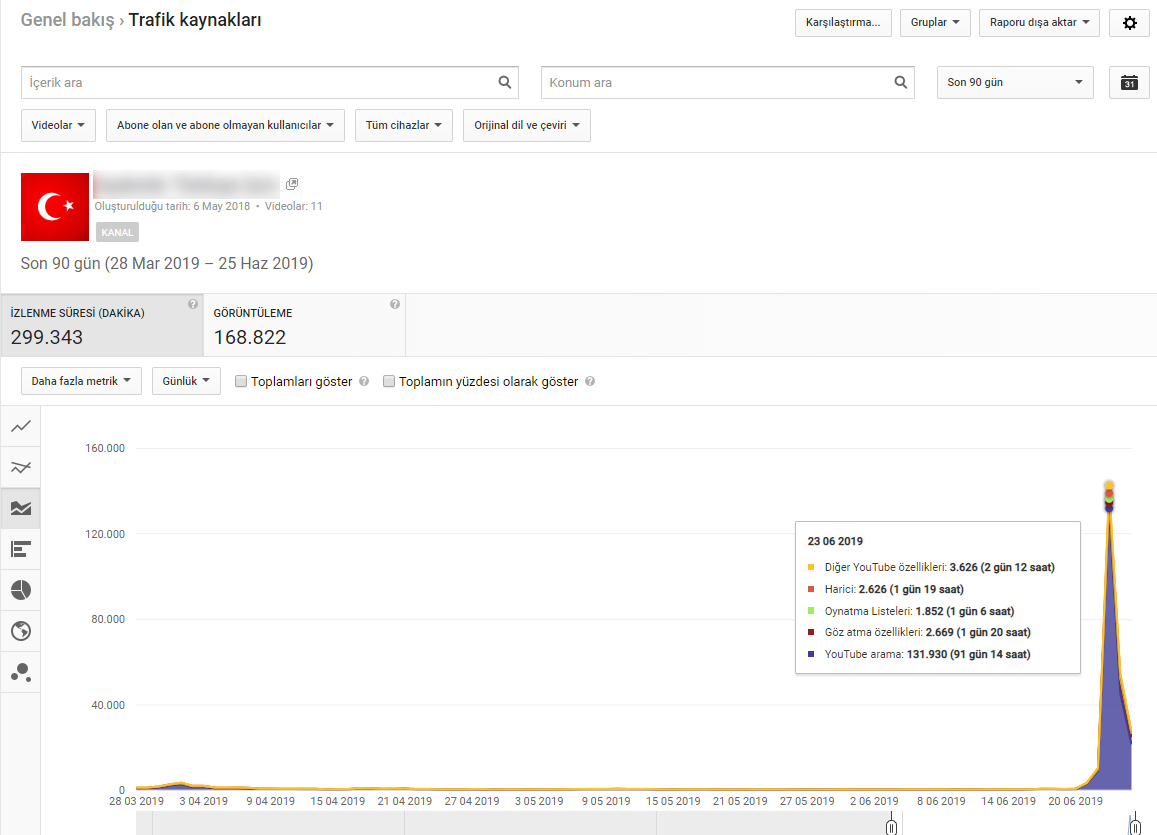Open the Videolar dropdown filter
1157x835 pixels.
[x=58, y=125]
